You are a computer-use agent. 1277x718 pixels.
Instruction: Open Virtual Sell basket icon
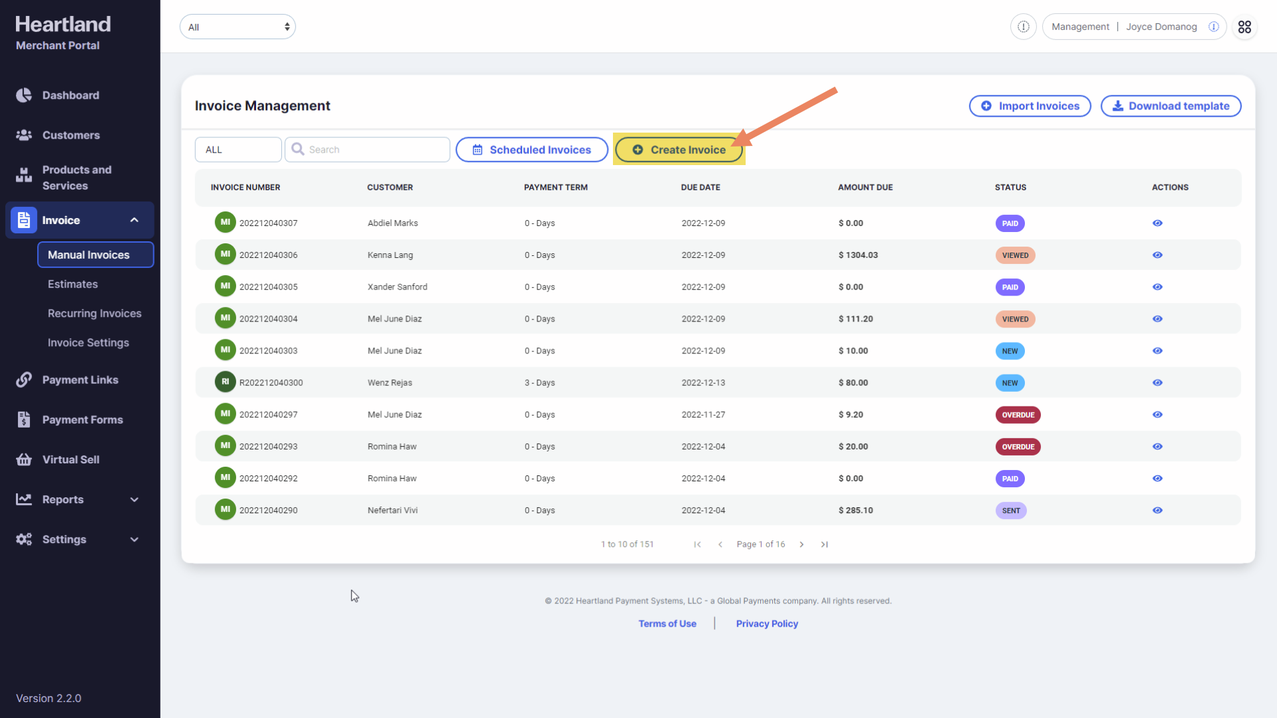(x=24, y=460)
